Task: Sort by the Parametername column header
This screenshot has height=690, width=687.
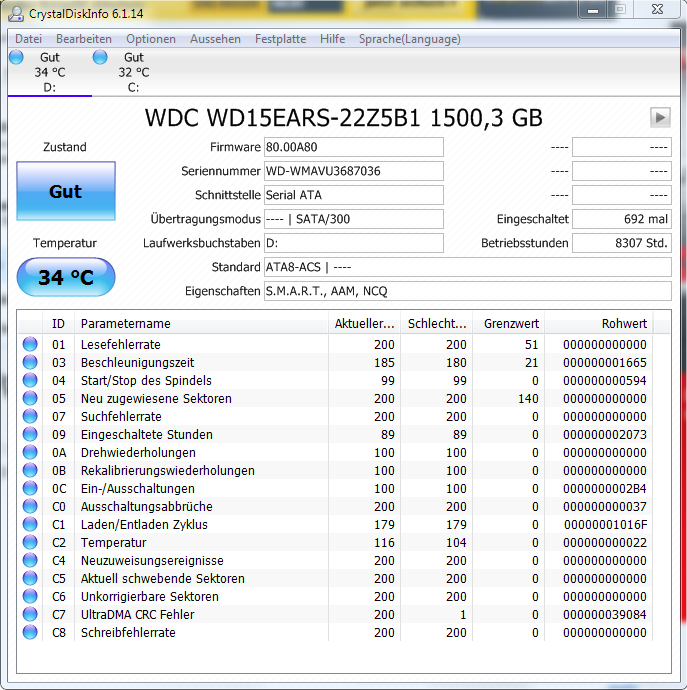Action: pos(201,323)
